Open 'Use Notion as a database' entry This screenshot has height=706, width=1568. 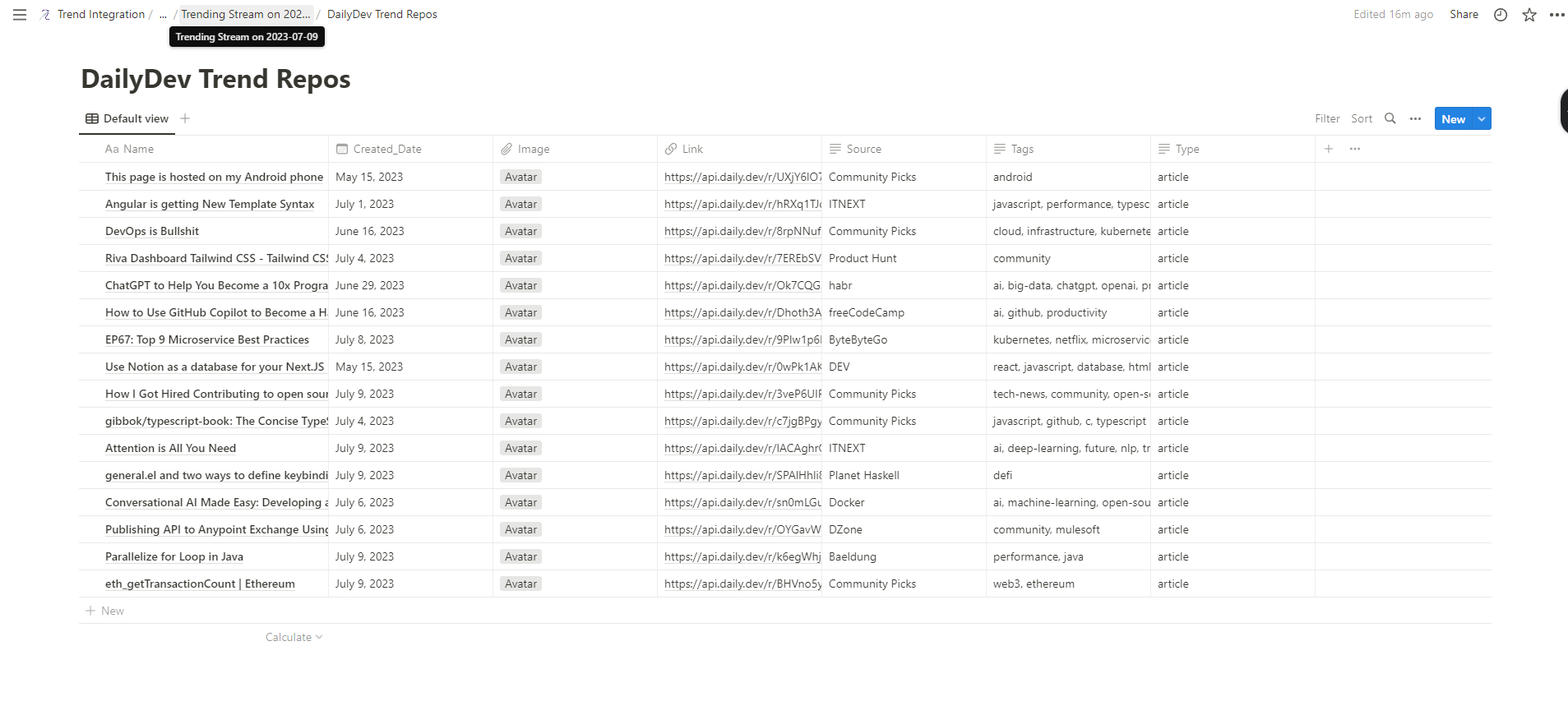point(215,367)
